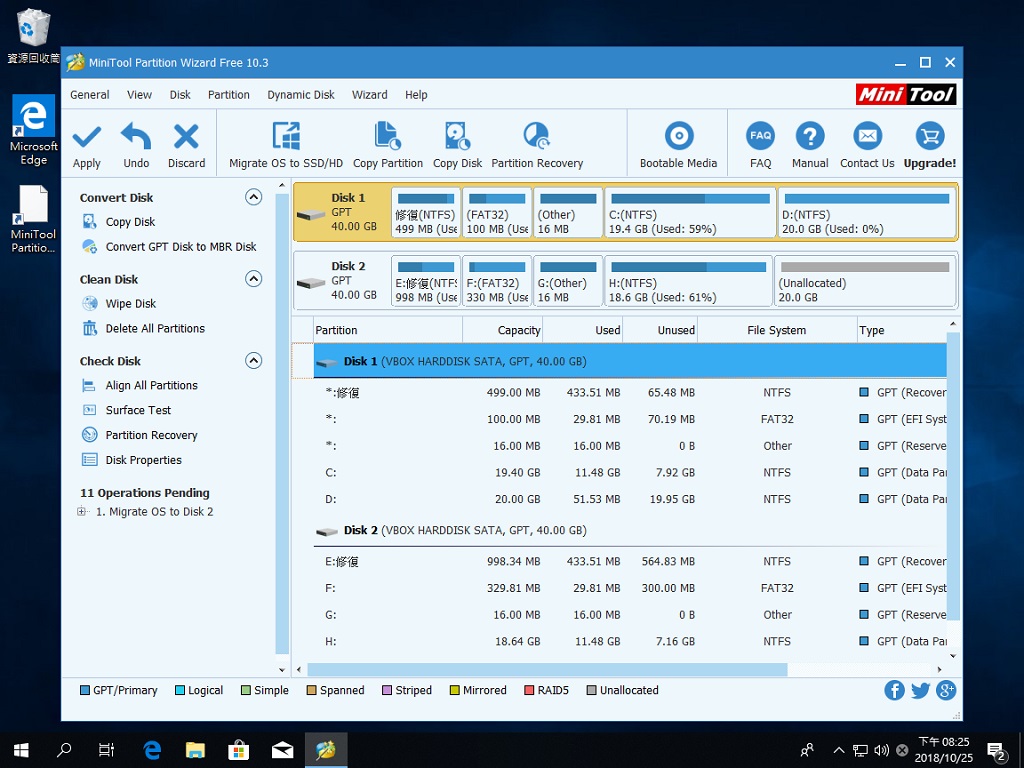
Task: Click the Apply checkmark icon
Action: click(x=87, y=137)
